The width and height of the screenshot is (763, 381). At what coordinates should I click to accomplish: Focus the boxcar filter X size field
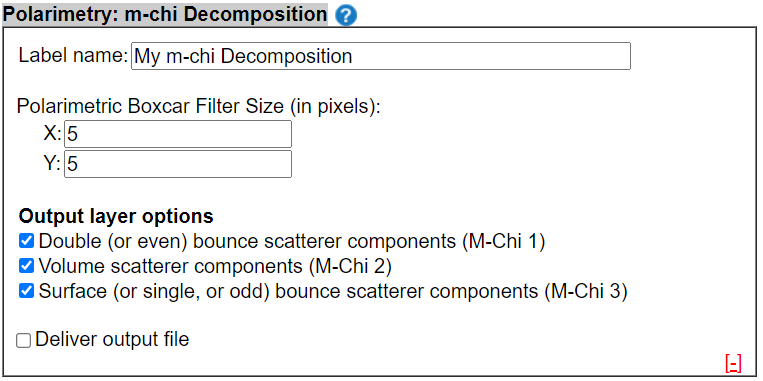pos(178,134)
